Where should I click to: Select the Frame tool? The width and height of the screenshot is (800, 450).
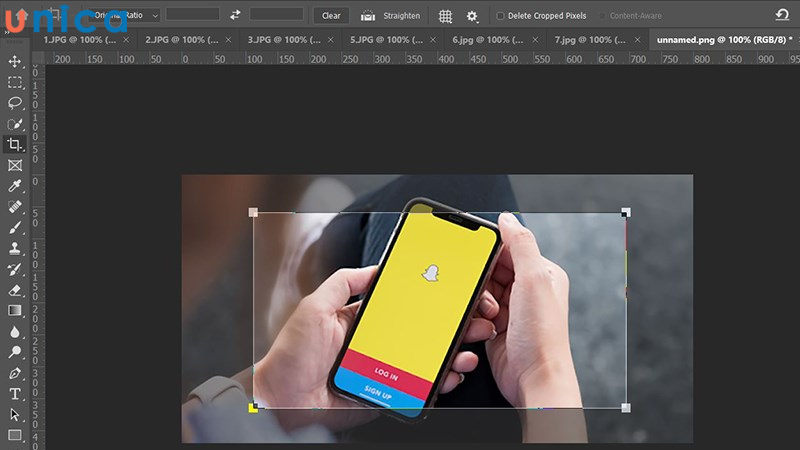click(x=14, y=165)
